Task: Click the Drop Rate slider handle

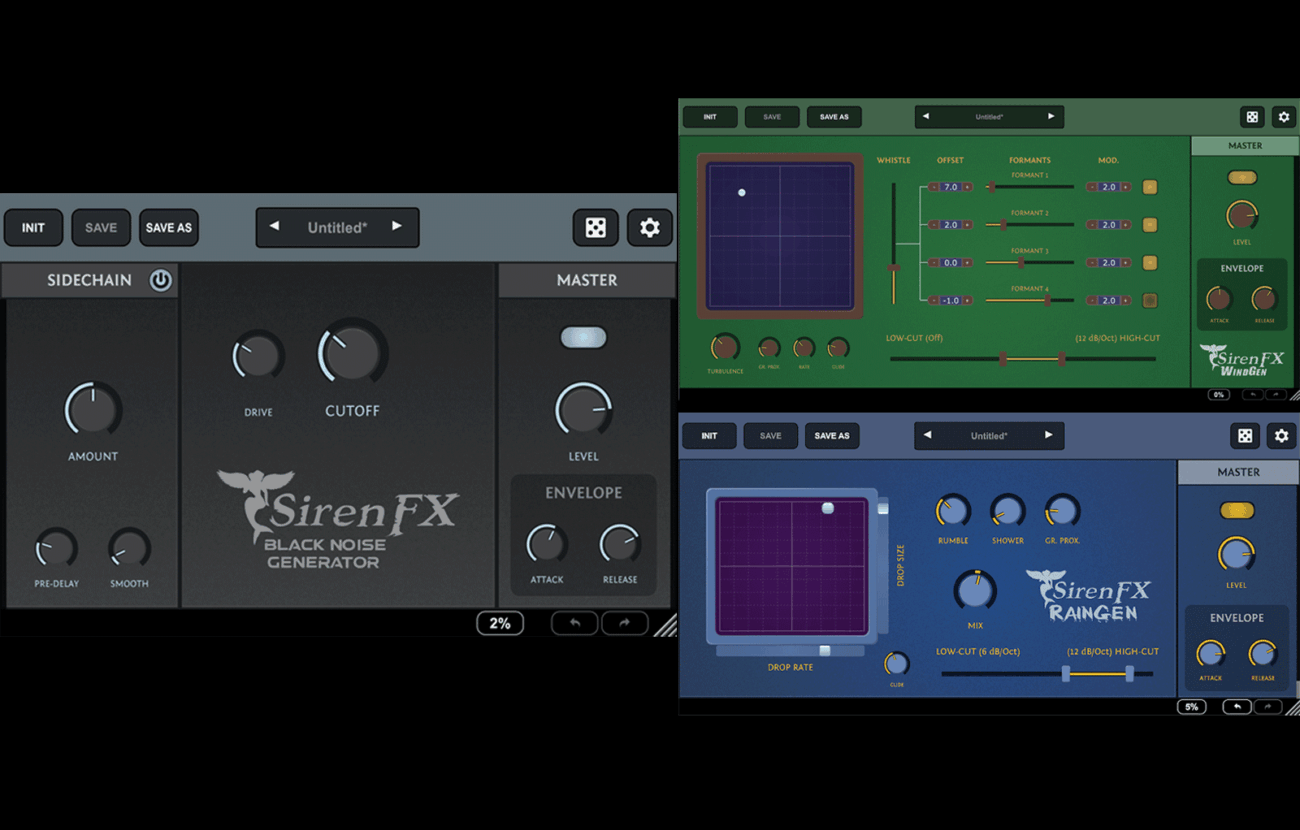Action: [x=825, y=651]
